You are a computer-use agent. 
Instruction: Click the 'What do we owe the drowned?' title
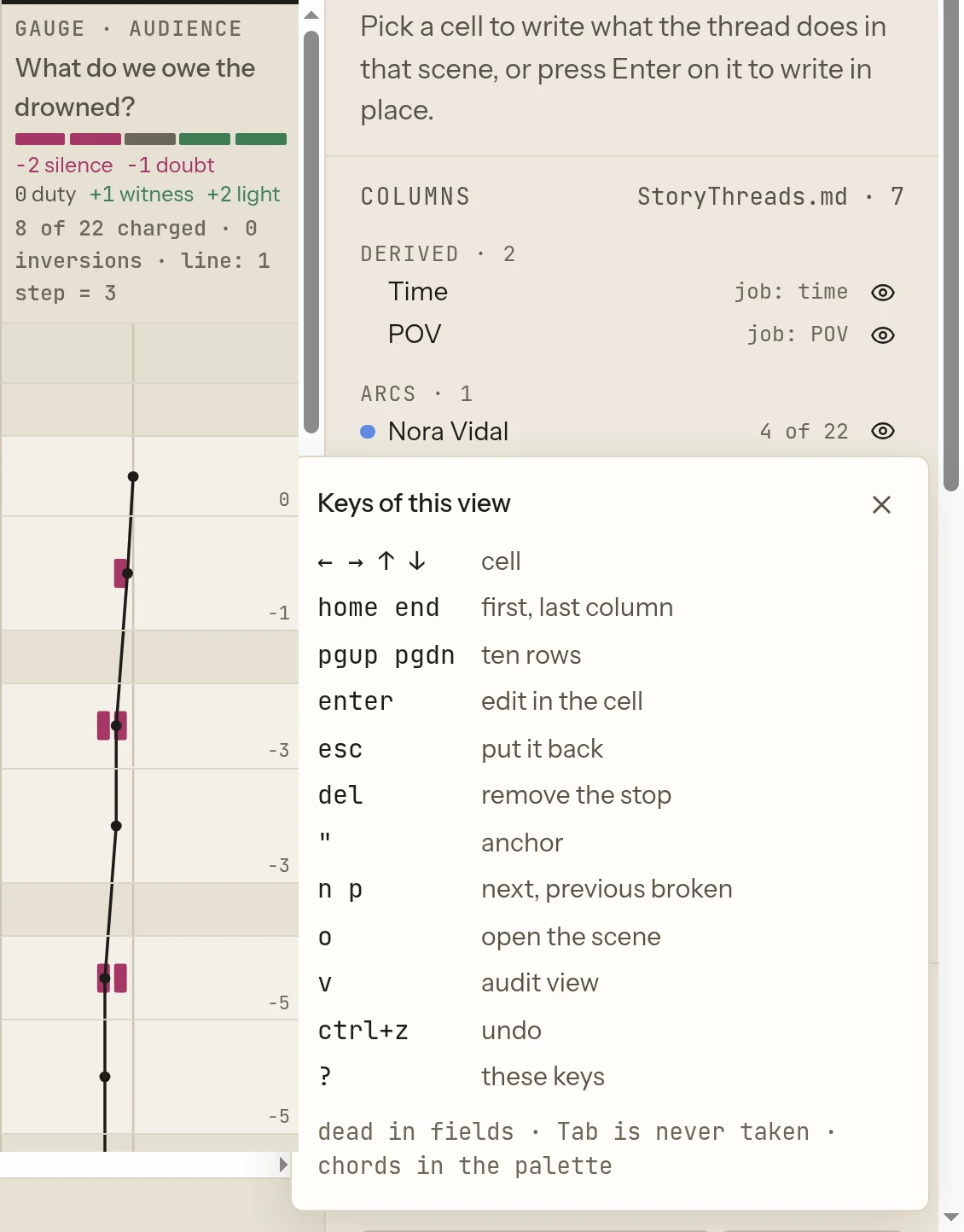click(135, 87)
